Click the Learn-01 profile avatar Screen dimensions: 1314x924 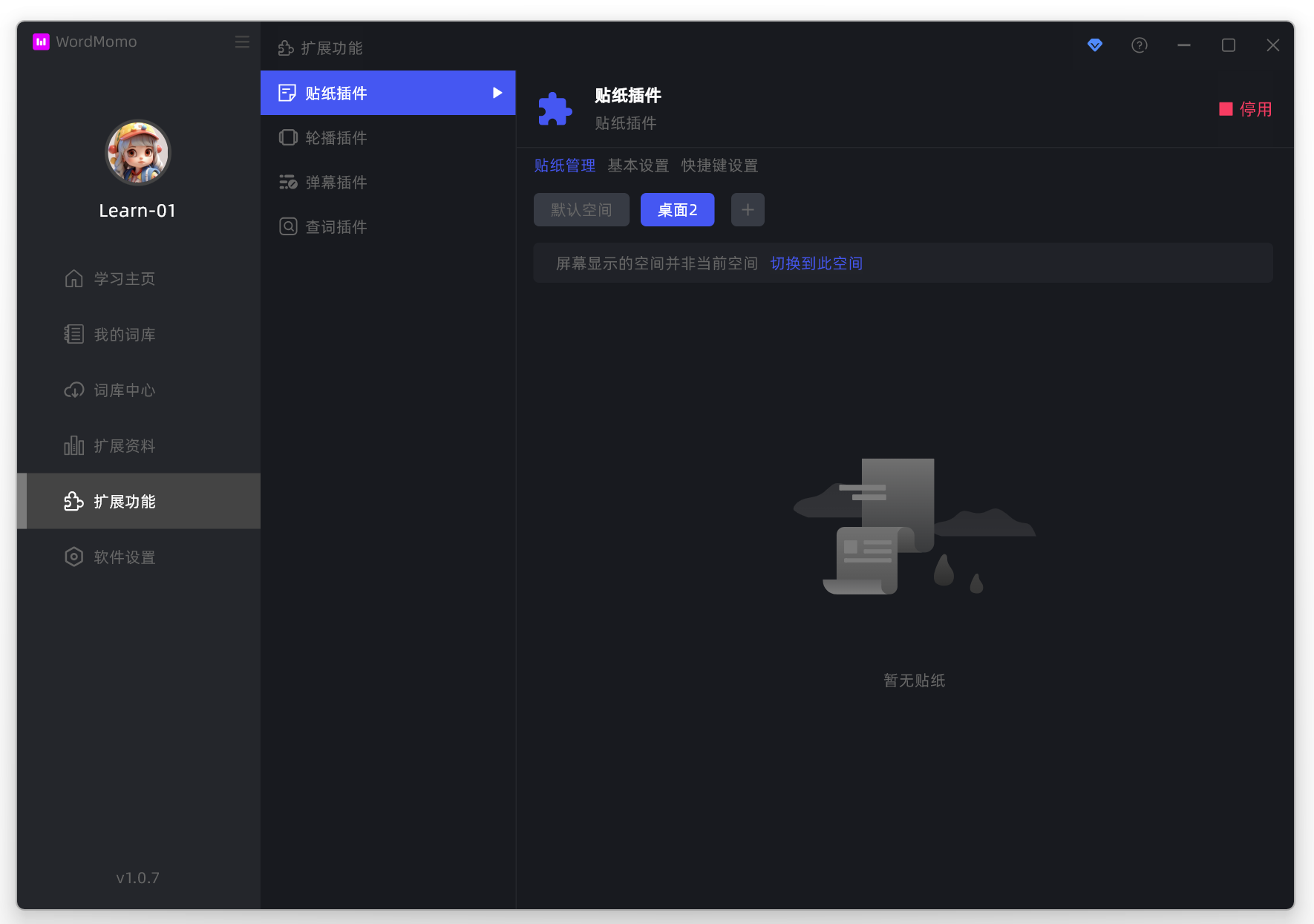[x=138, y=153]
